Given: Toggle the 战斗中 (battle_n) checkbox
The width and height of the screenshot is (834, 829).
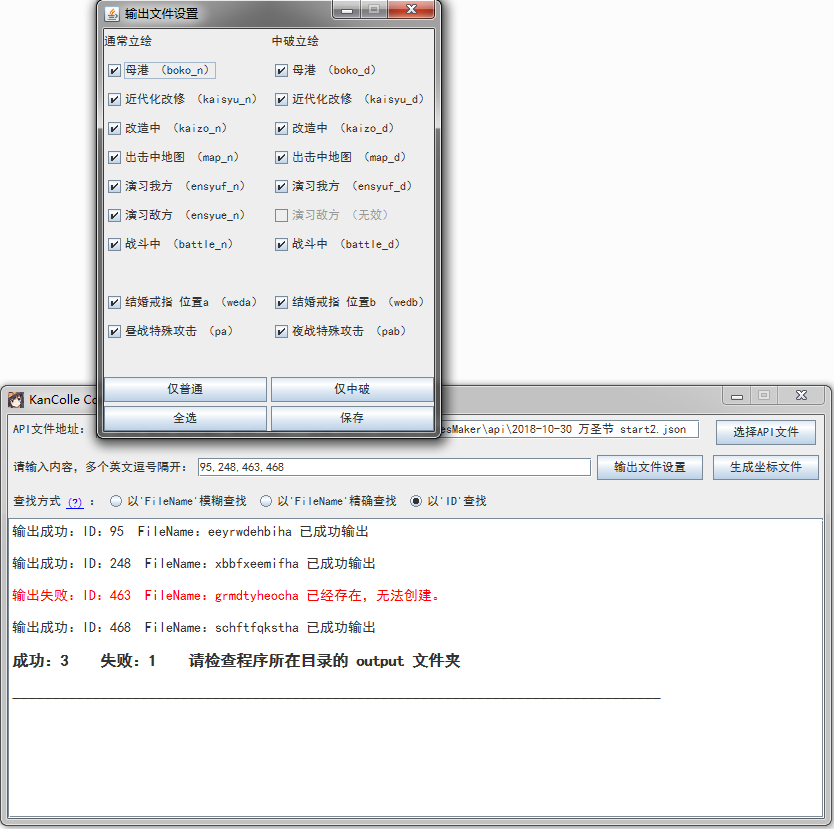Looking at the screenshot, I should [114, 244].
